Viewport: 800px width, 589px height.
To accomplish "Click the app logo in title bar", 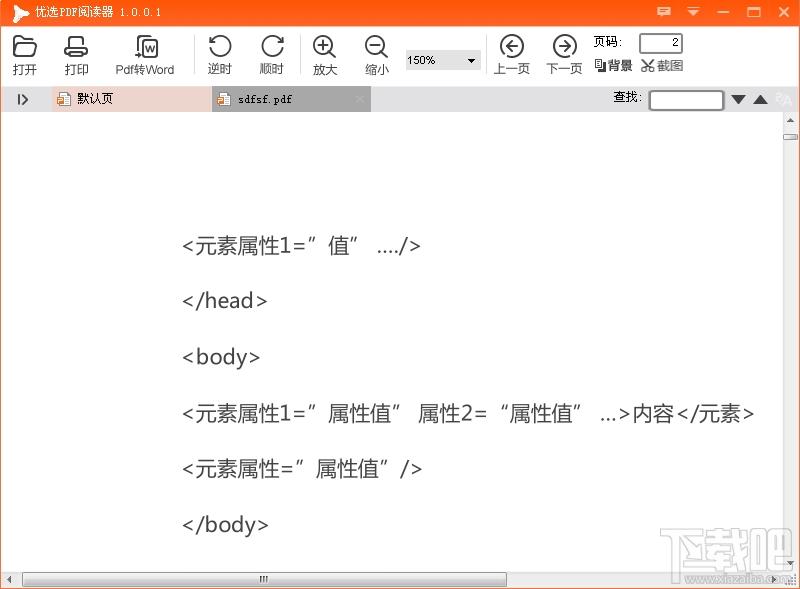I will point(20,13).
